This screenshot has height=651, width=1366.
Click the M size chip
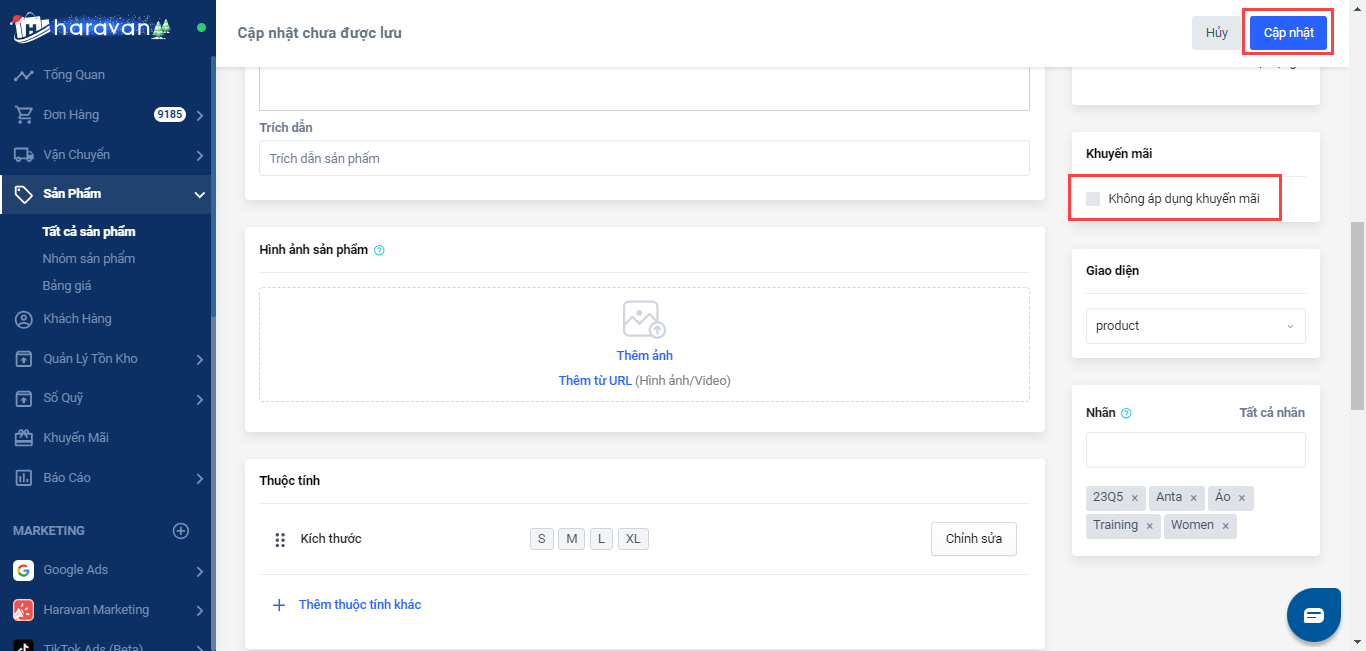click(571, 539)
